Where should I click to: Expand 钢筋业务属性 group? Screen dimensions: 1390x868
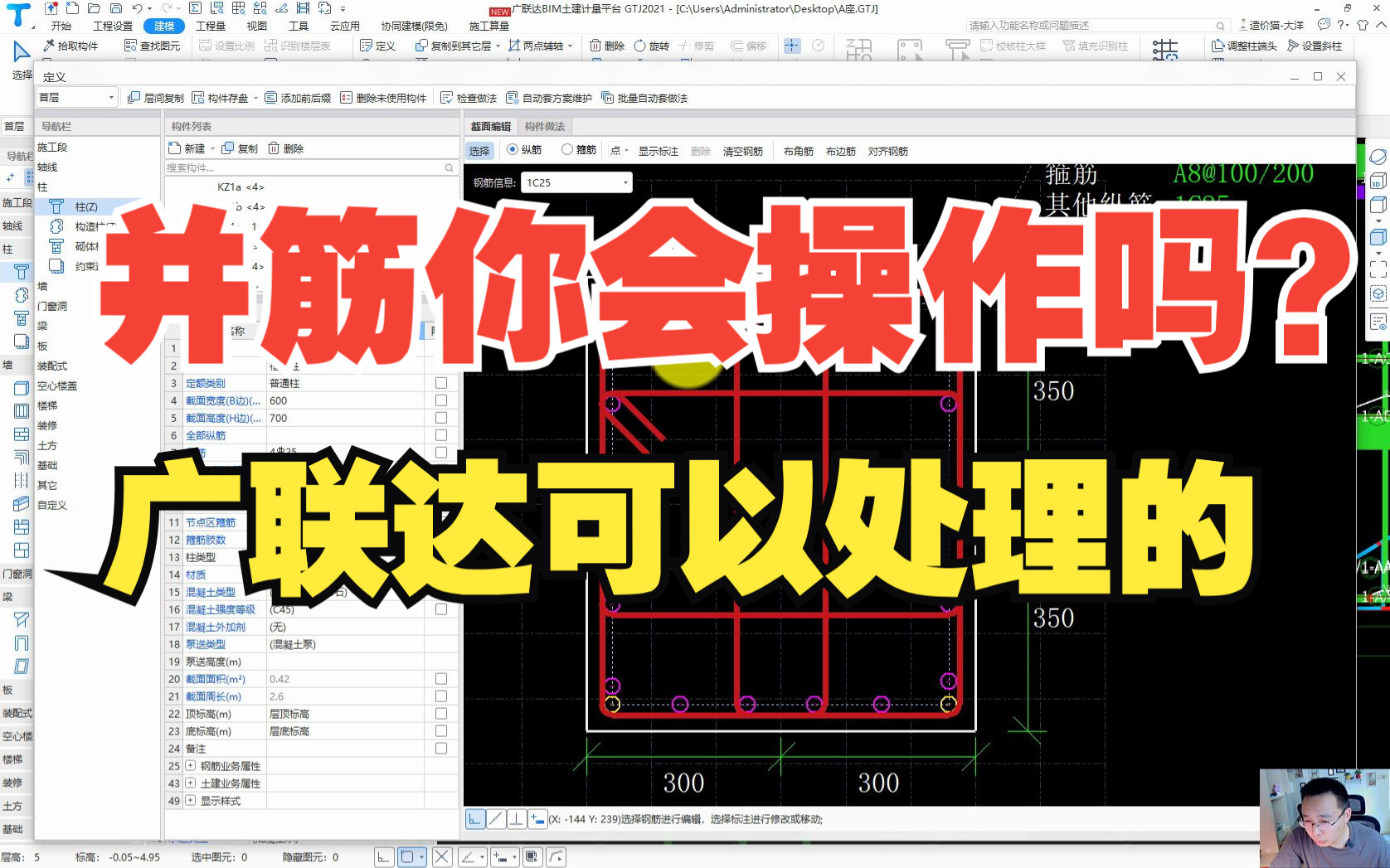[x=191, y=766]
